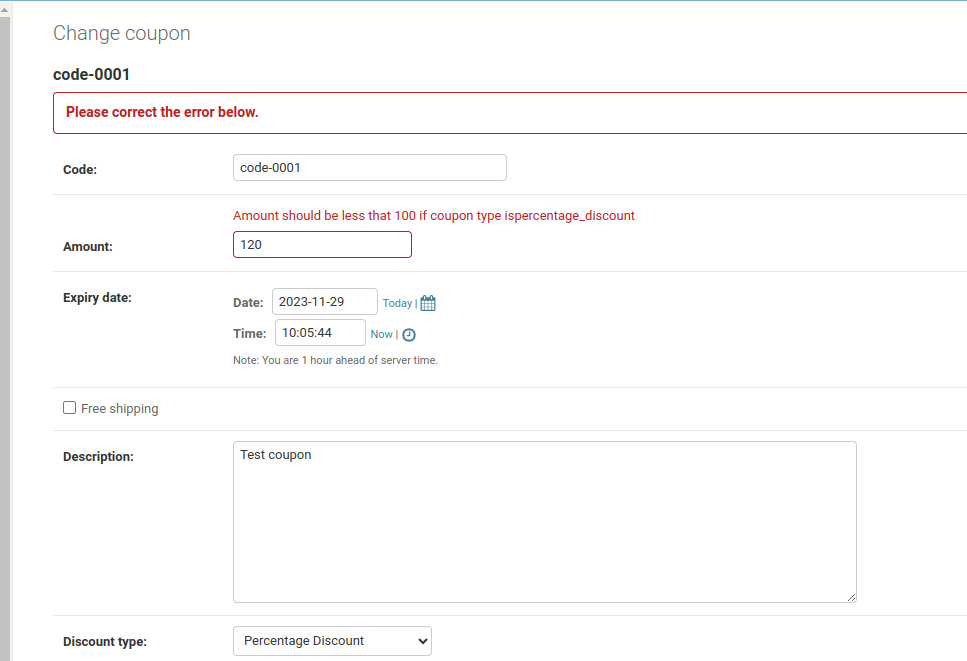967x661 pixels.
Task: Click the "Change coupon" page heading
Action: [x=121, y=33]
